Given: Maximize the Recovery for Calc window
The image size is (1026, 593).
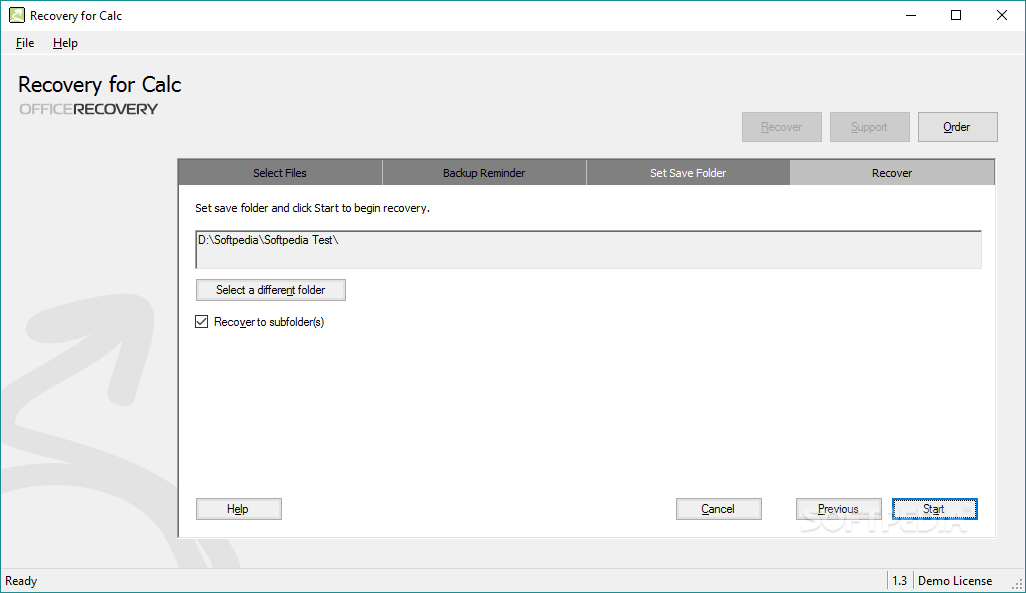Looking at the screenshot, I should [x=956, y=15].
